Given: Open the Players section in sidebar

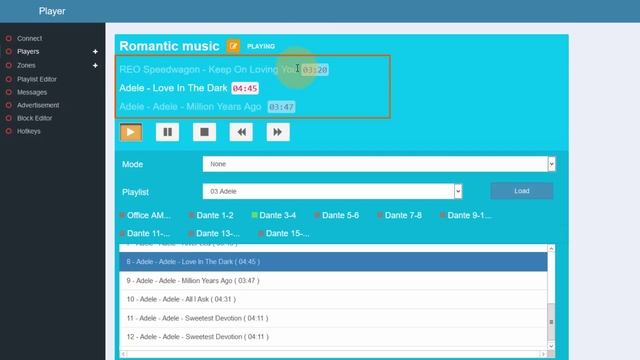Looking at the screenshot, I should (x=28, y=51).
